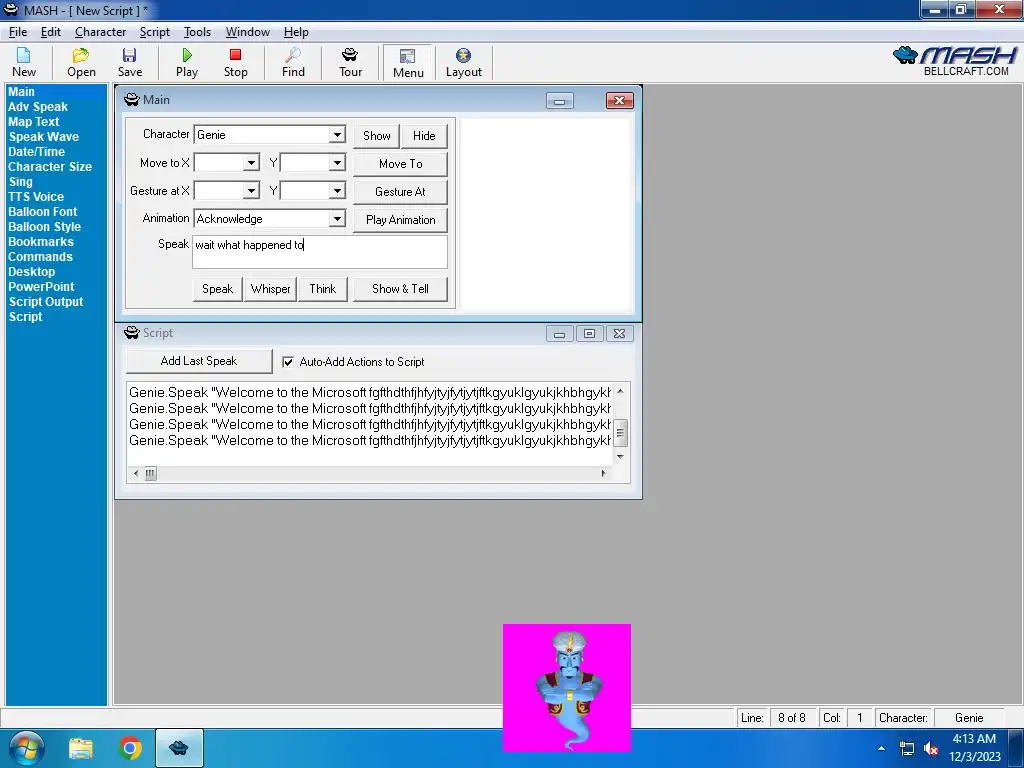Select the MASH taskbar button
Screen dimensions: 1024x768
pos(179,748)
